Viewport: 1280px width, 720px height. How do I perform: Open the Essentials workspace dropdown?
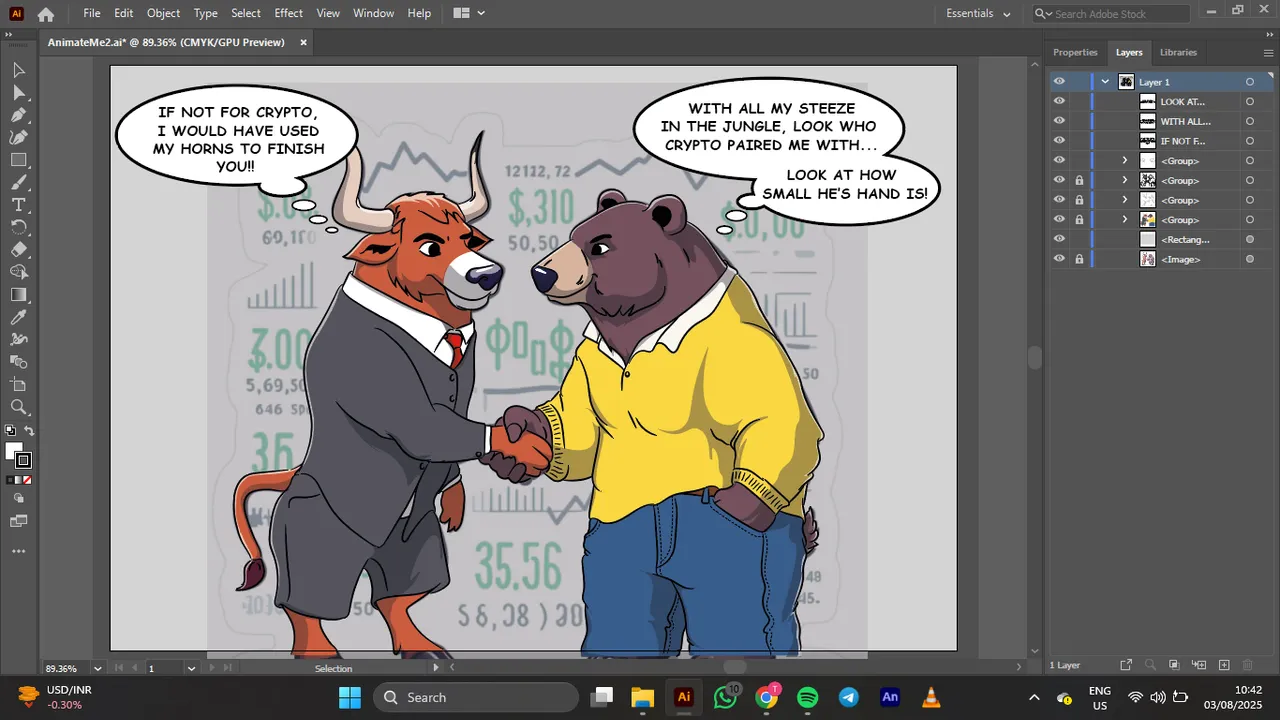[x=979, y=14]
